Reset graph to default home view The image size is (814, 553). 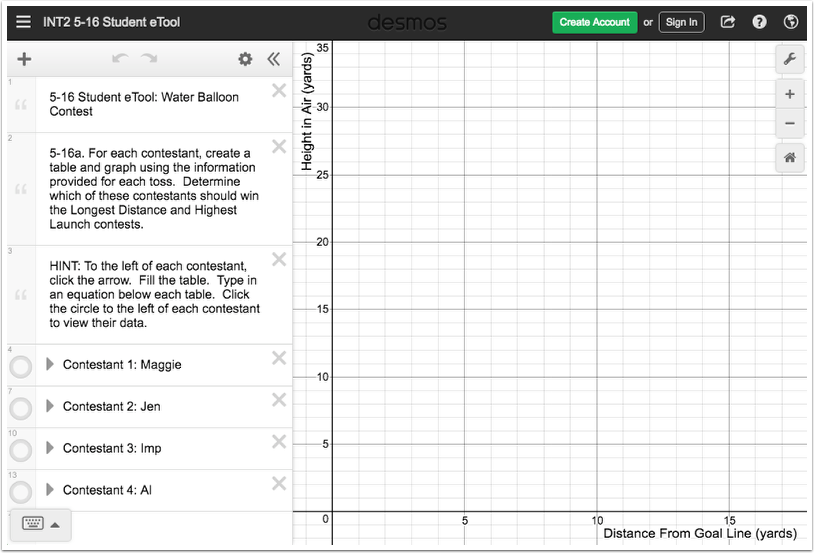[x=790, y=157]
